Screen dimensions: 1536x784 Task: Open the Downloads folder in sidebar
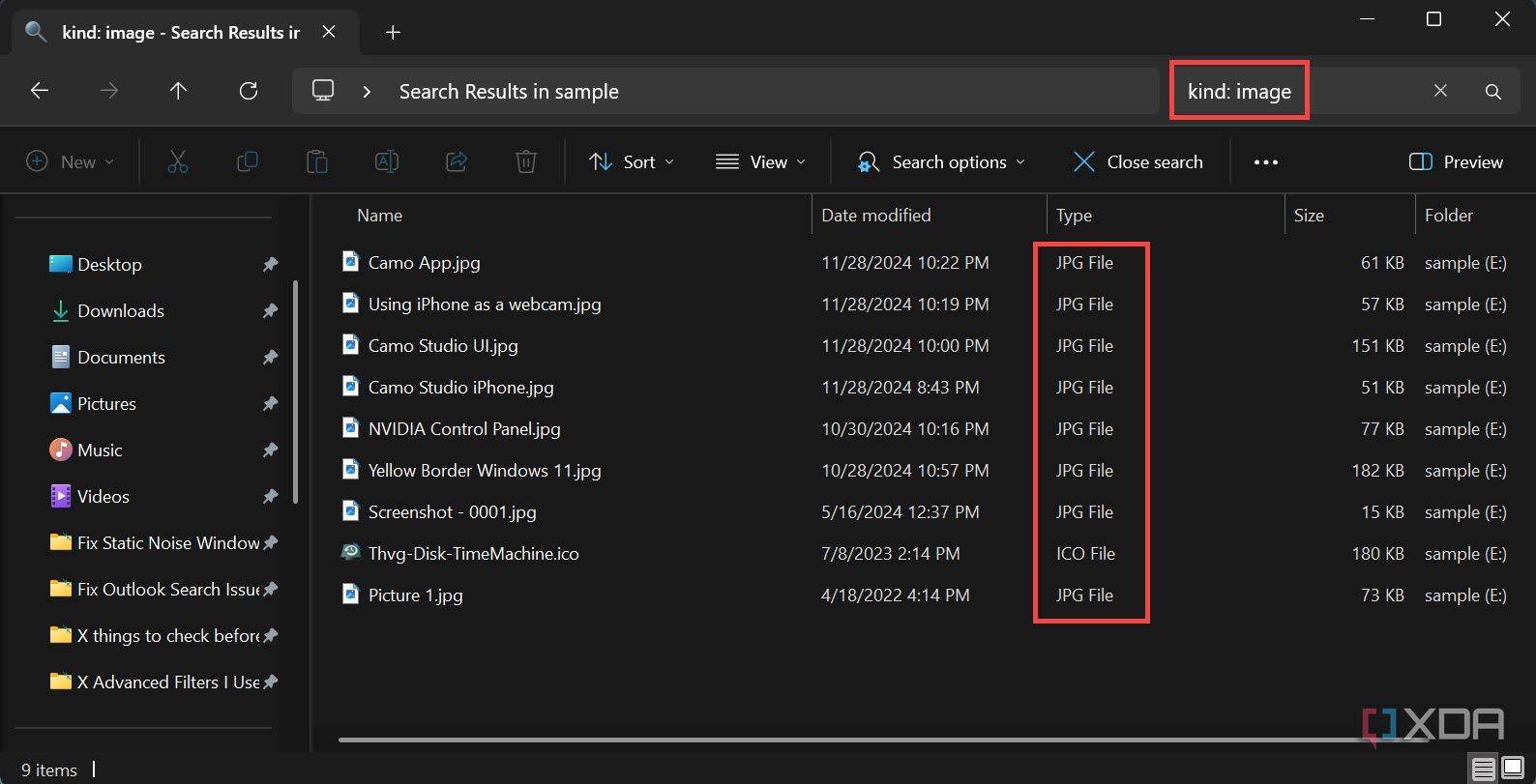tap(120, 310)
